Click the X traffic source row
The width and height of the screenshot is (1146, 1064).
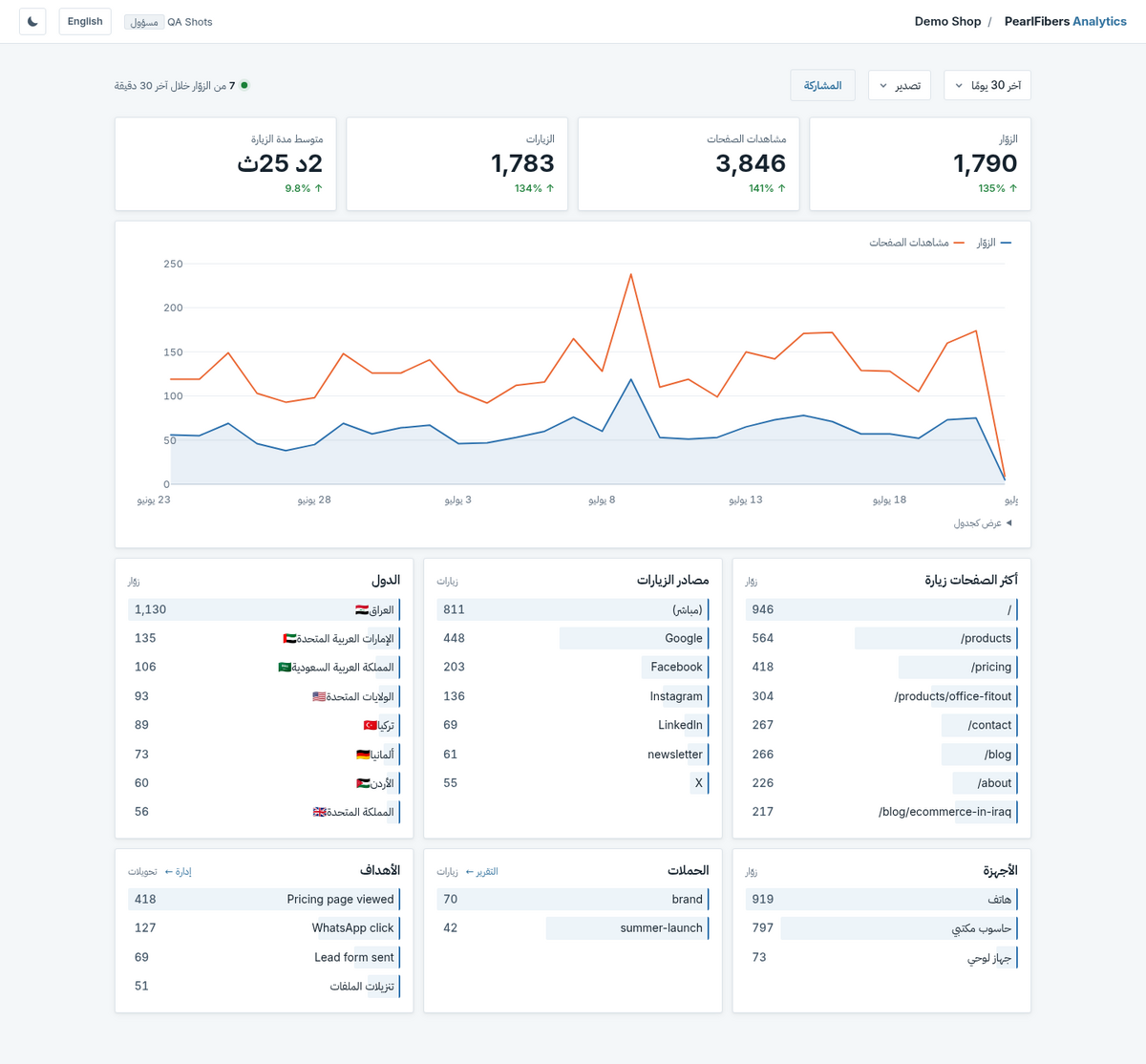(573, 783)
